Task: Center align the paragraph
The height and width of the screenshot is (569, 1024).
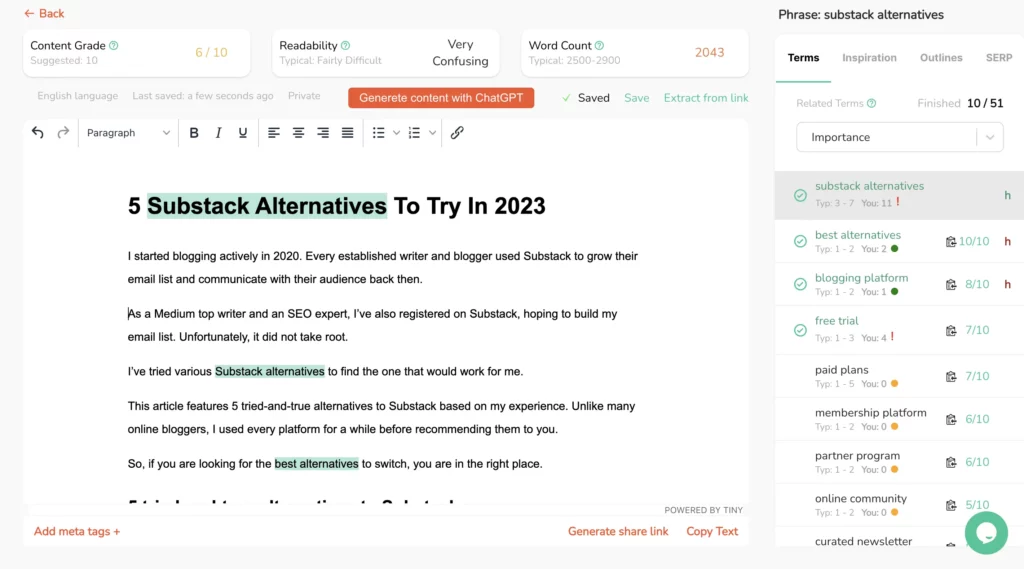Action: (x=298, y=133)
